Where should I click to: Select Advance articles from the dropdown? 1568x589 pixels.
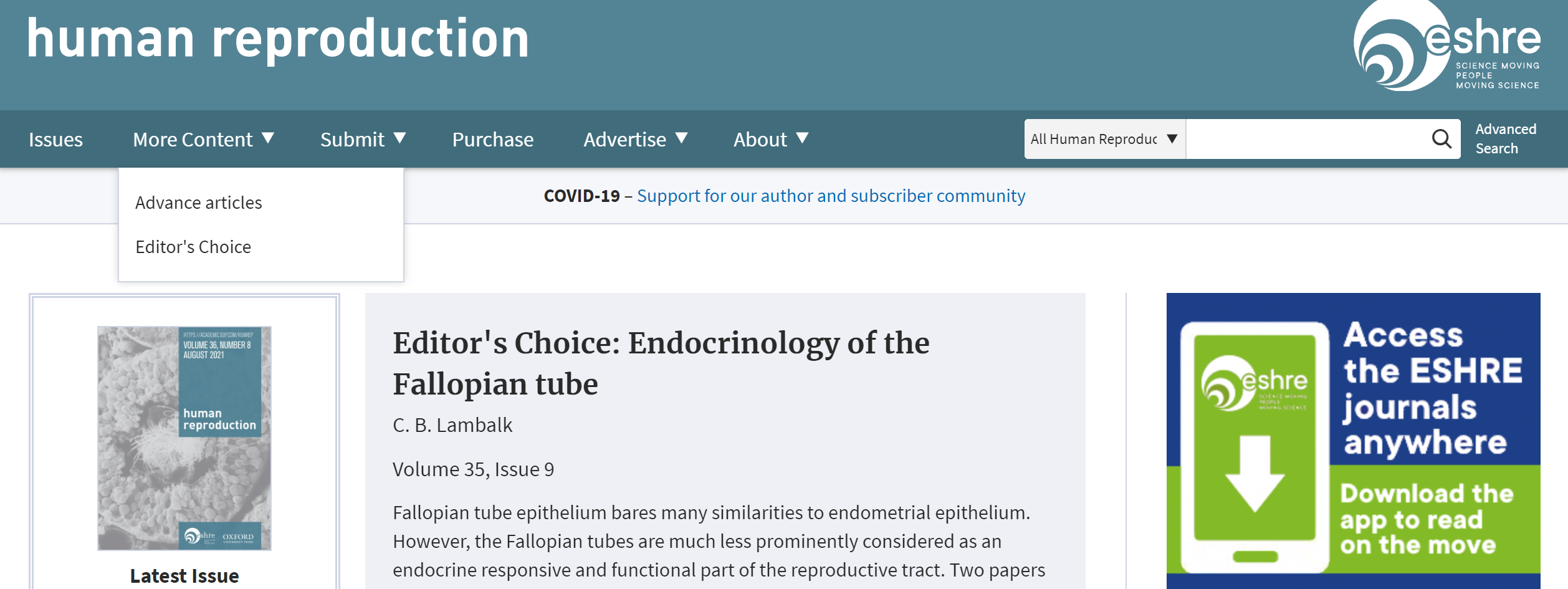(199, 203)
